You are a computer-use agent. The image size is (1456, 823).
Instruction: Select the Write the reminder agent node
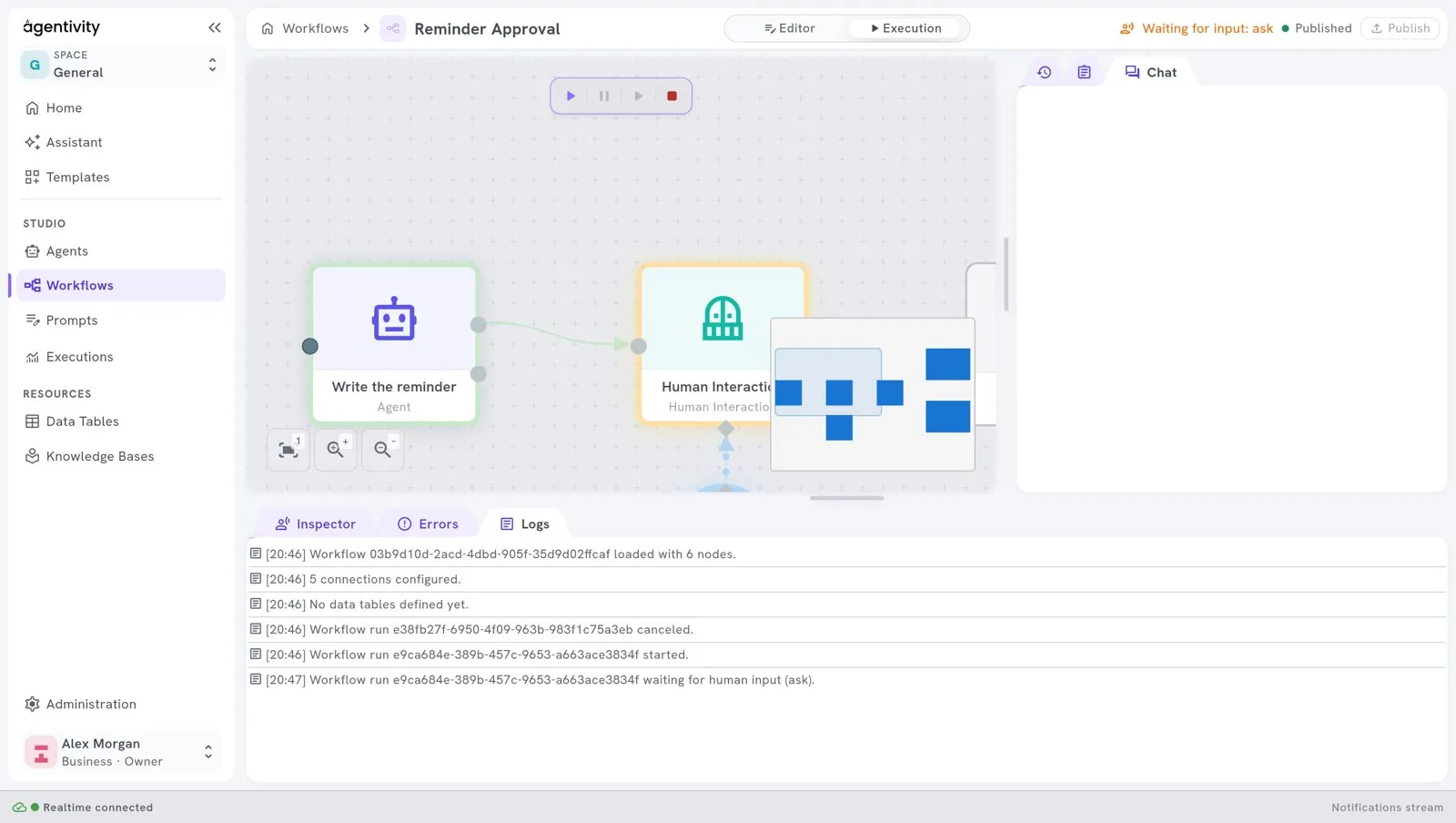[x=394, y=344]
